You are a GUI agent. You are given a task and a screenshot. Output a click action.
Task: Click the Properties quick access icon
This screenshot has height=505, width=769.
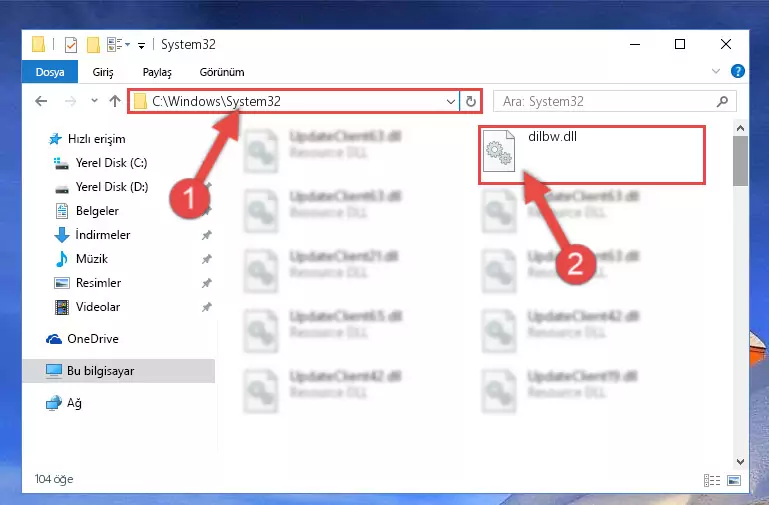point(71,45)
